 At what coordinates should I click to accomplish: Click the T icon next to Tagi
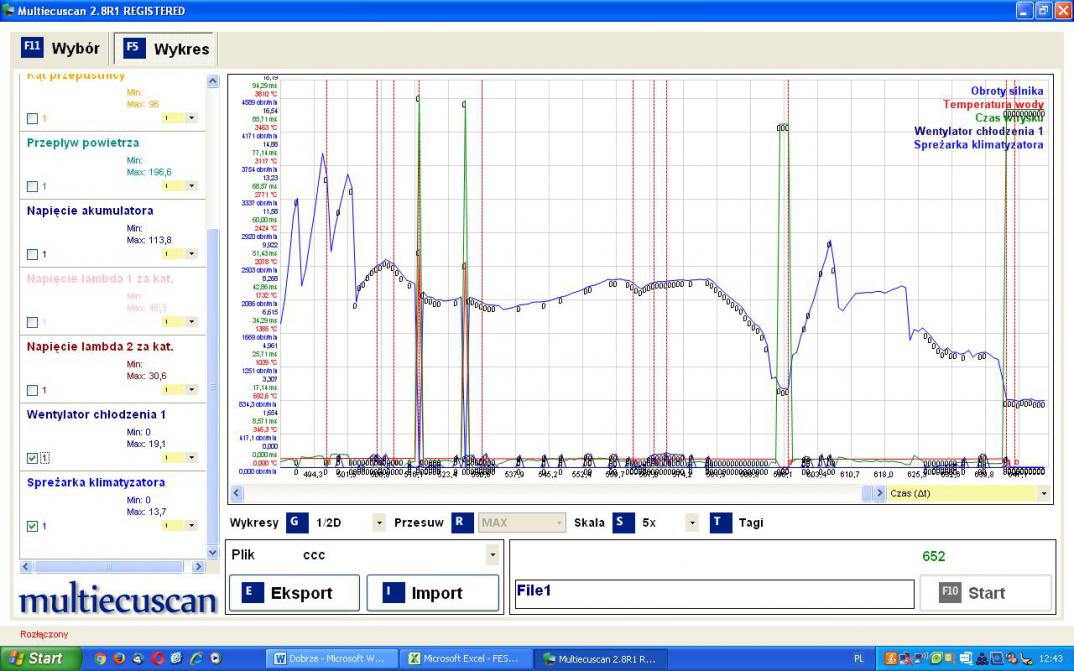[721, 522]
